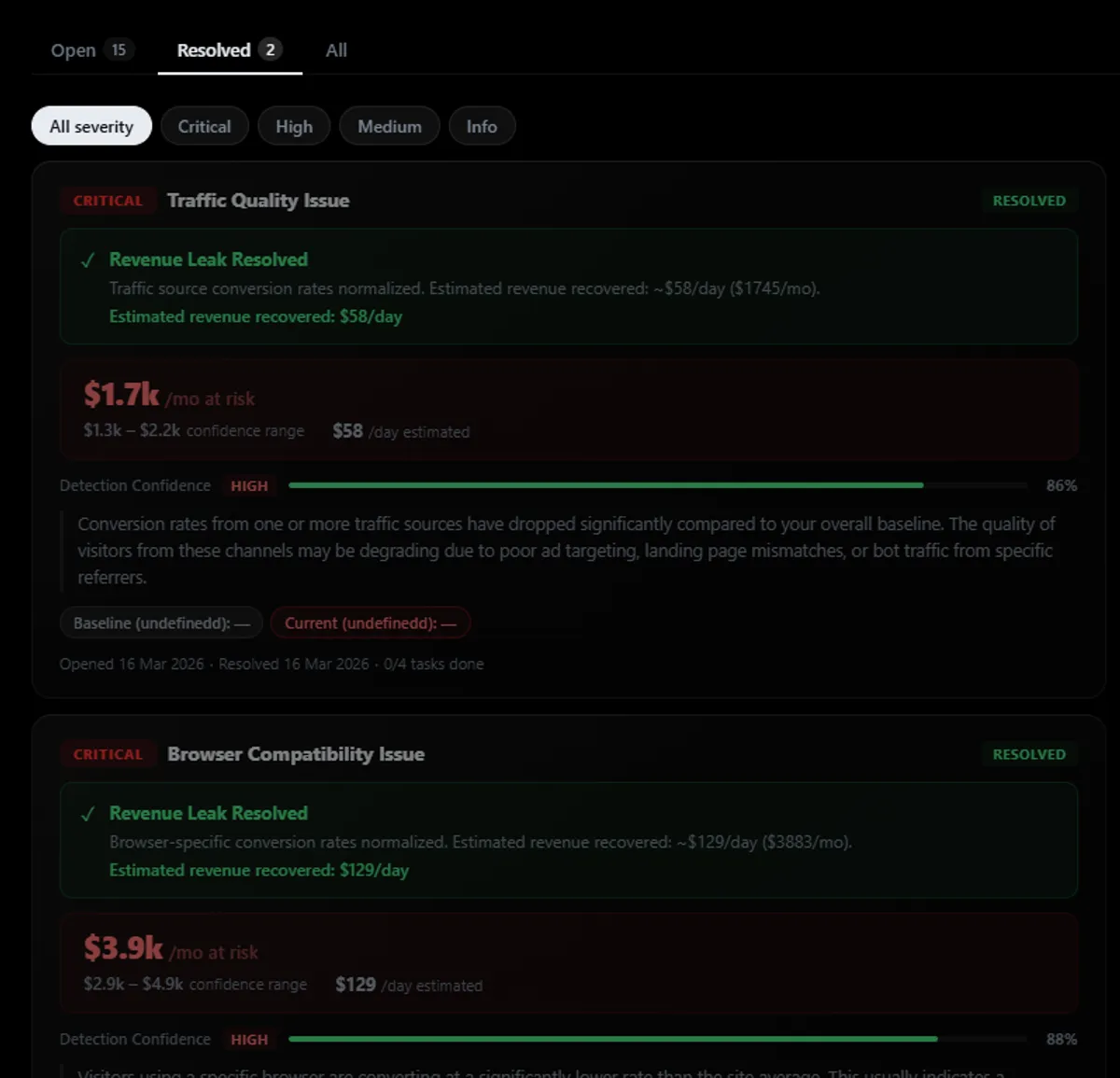
Task: Switch to the Open tab showing 15 issues
Action: click(89, 49)
